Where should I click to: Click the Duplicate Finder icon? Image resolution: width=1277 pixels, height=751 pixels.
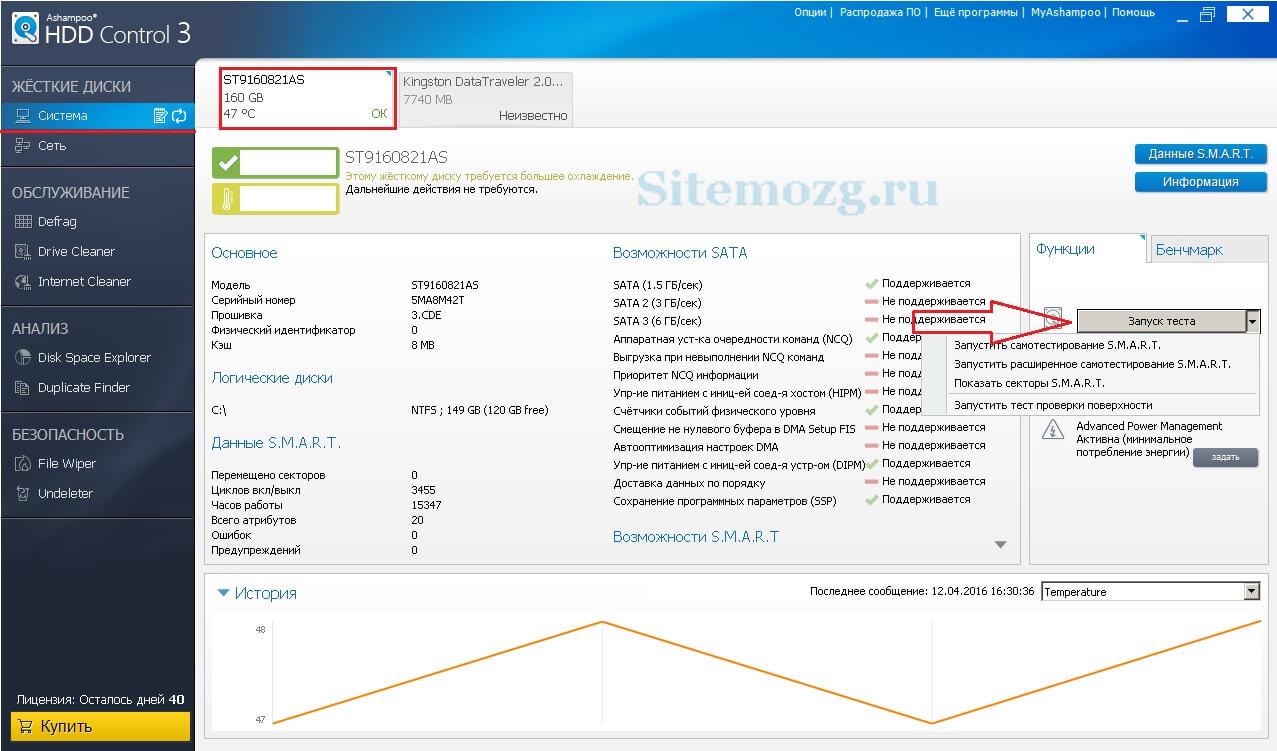[22, 388]
